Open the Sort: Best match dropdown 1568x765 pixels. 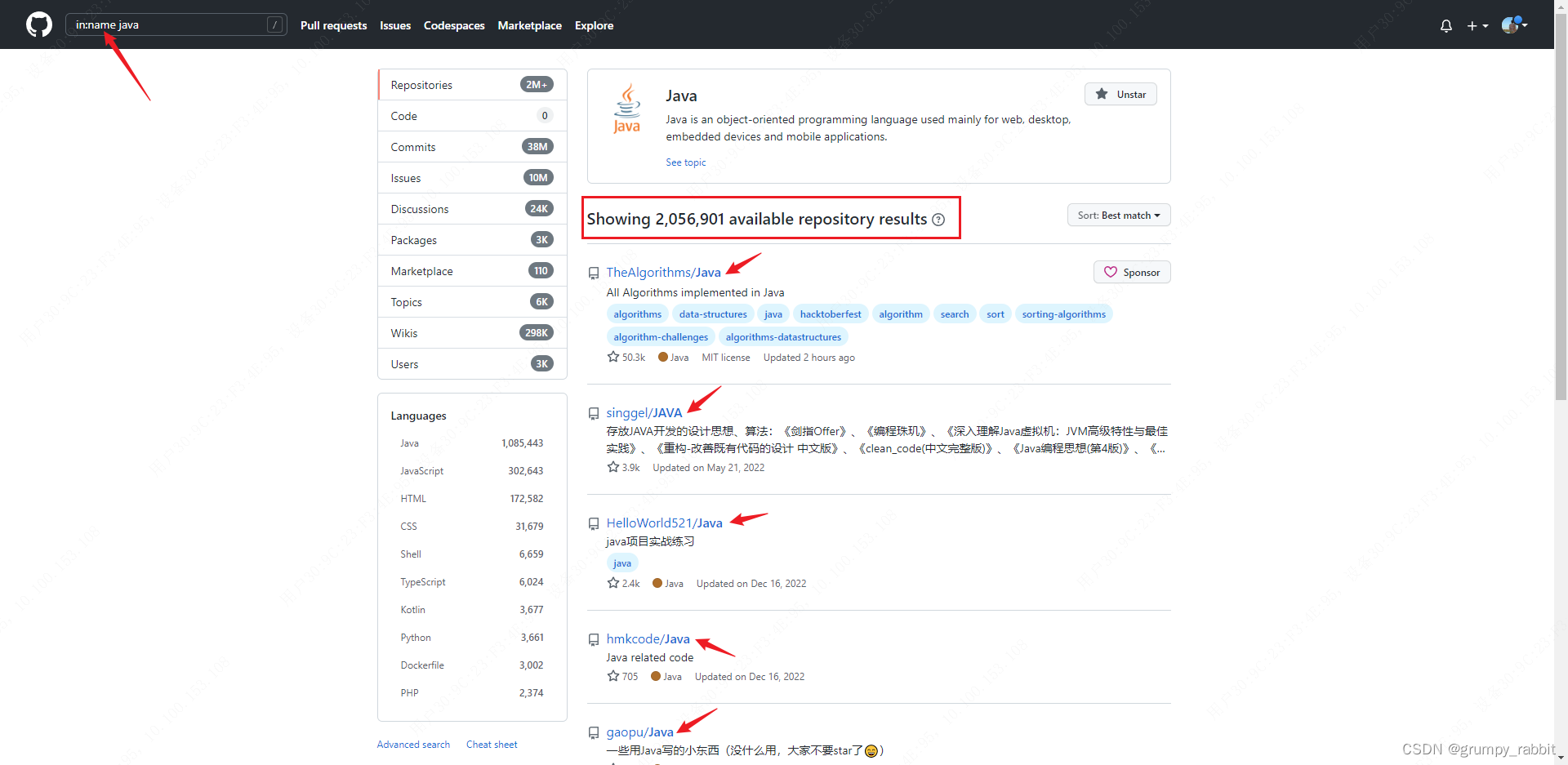1119,216
